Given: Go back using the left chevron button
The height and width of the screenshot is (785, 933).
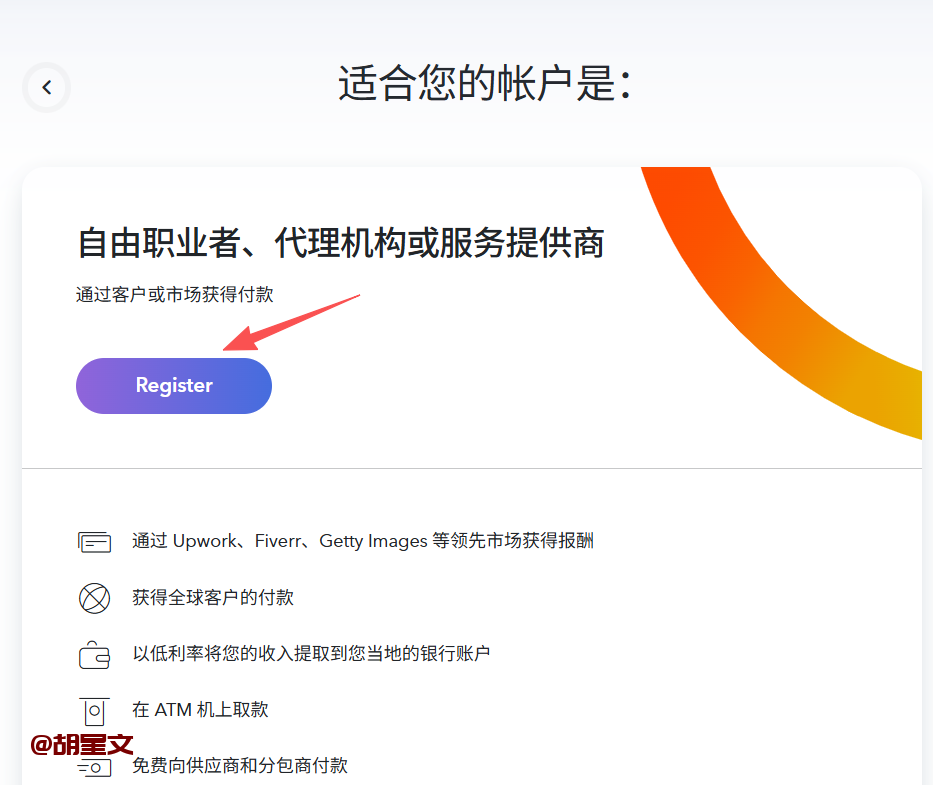Looking at the screenshot, I should point(46,88).
